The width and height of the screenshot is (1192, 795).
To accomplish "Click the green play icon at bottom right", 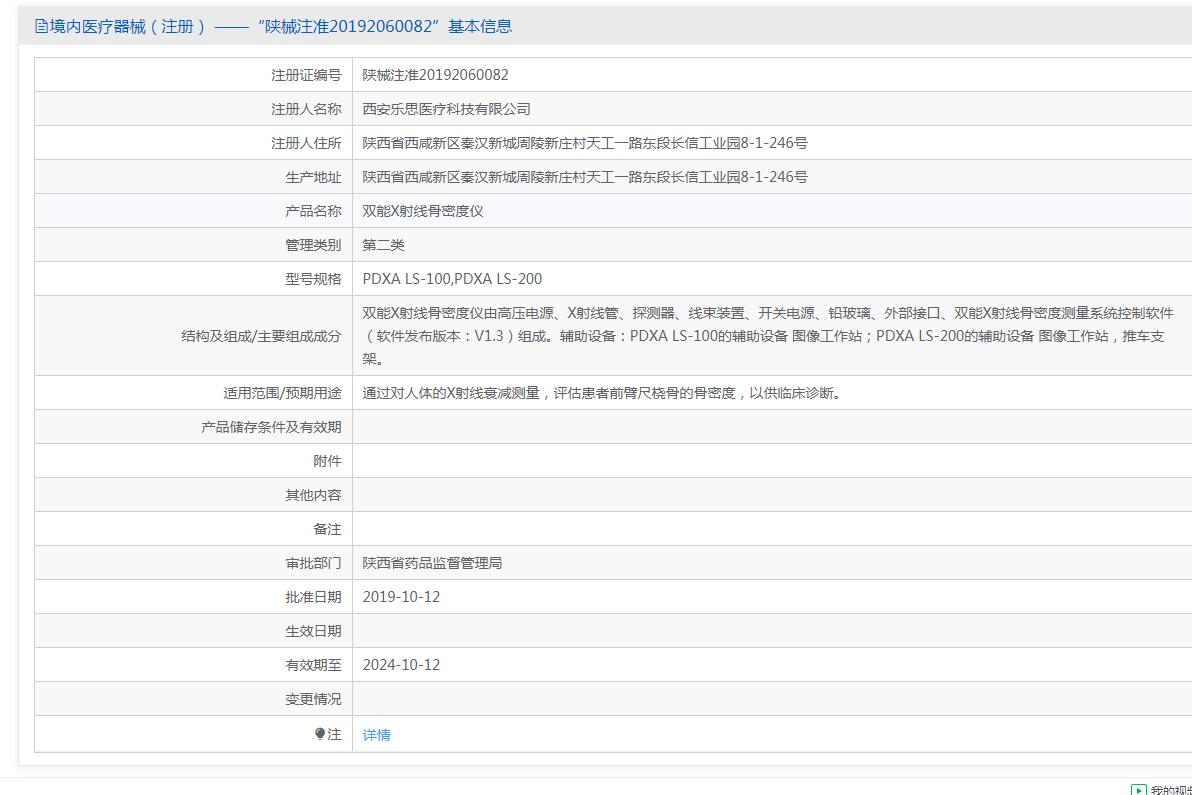I will point(1139,790).
